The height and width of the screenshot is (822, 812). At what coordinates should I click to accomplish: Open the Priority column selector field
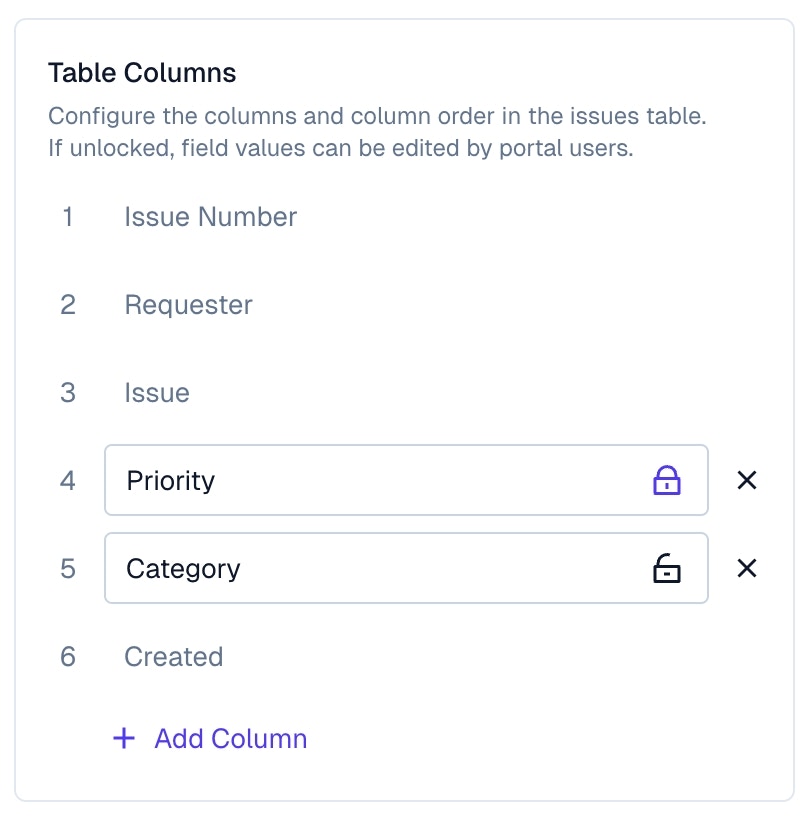(x=380, y=481)
